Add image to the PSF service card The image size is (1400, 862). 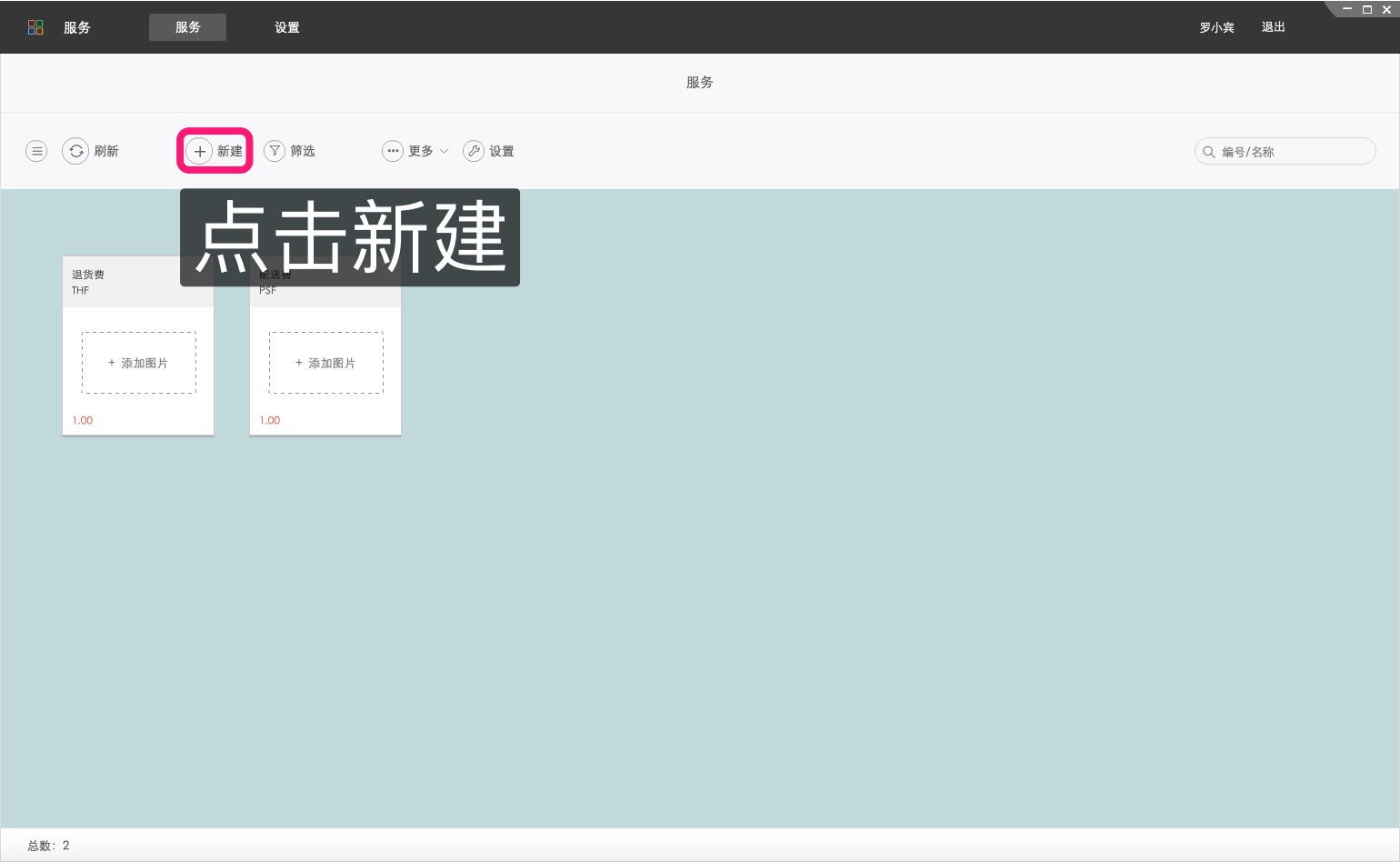(x=325, y=363)
